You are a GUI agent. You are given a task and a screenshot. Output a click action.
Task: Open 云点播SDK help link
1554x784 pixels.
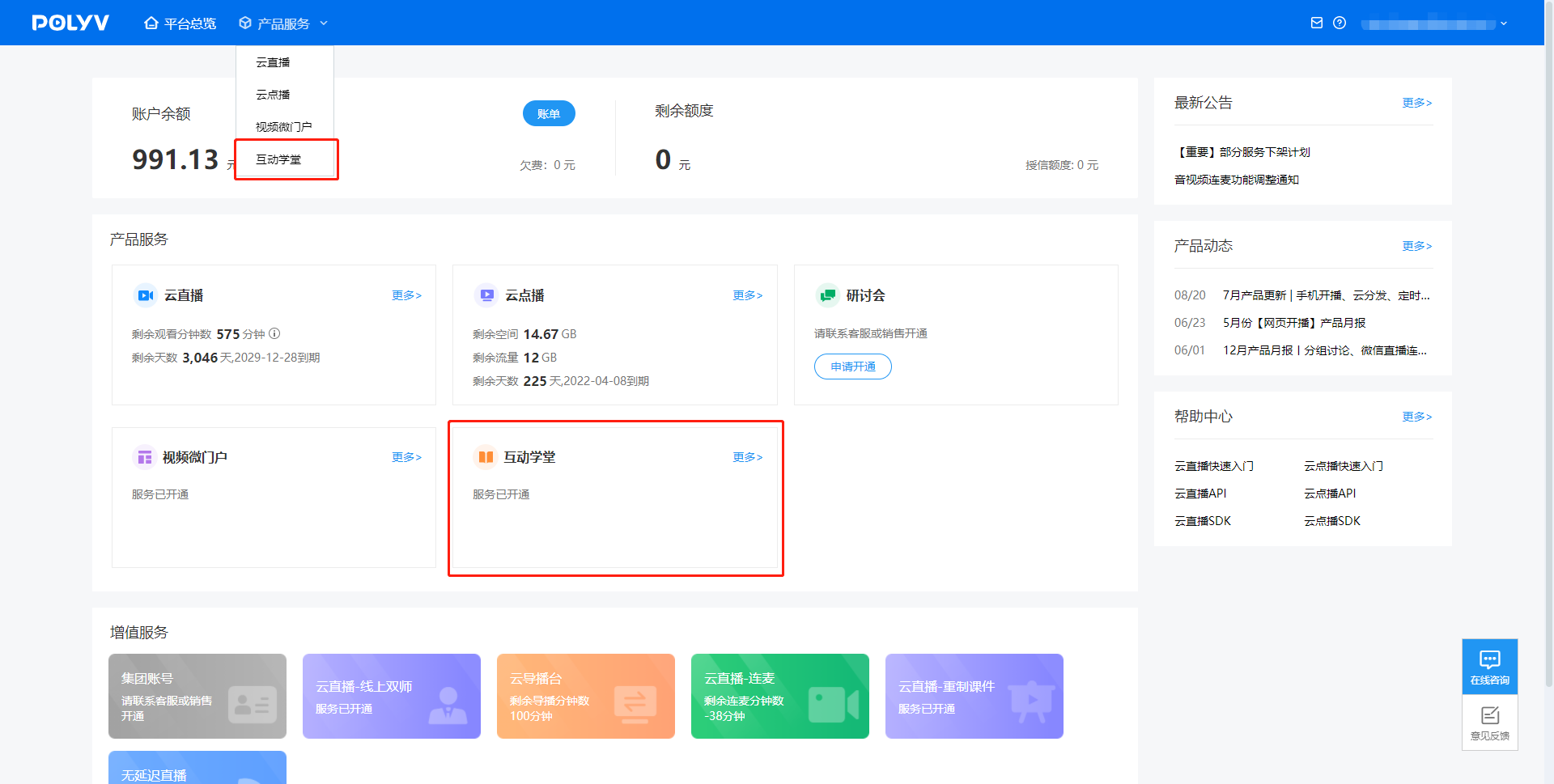[1332, 521]
